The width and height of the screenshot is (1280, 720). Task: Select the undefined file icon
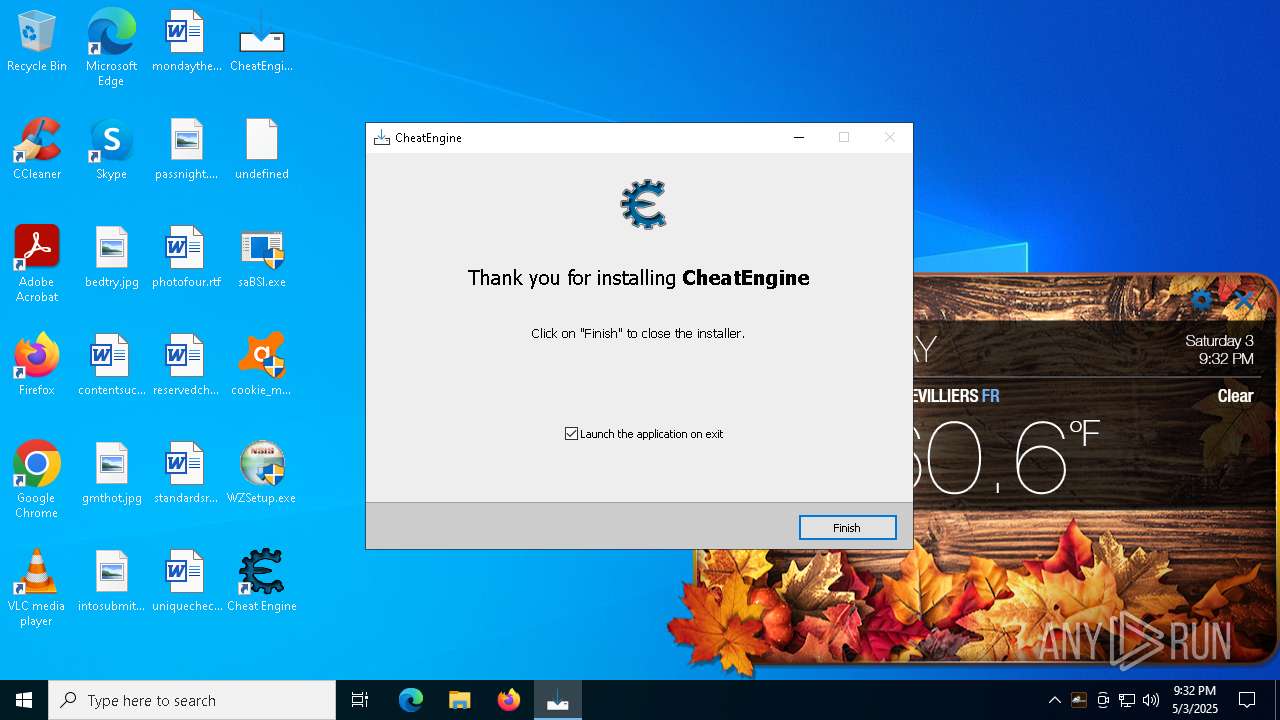[x=261, y=150]
